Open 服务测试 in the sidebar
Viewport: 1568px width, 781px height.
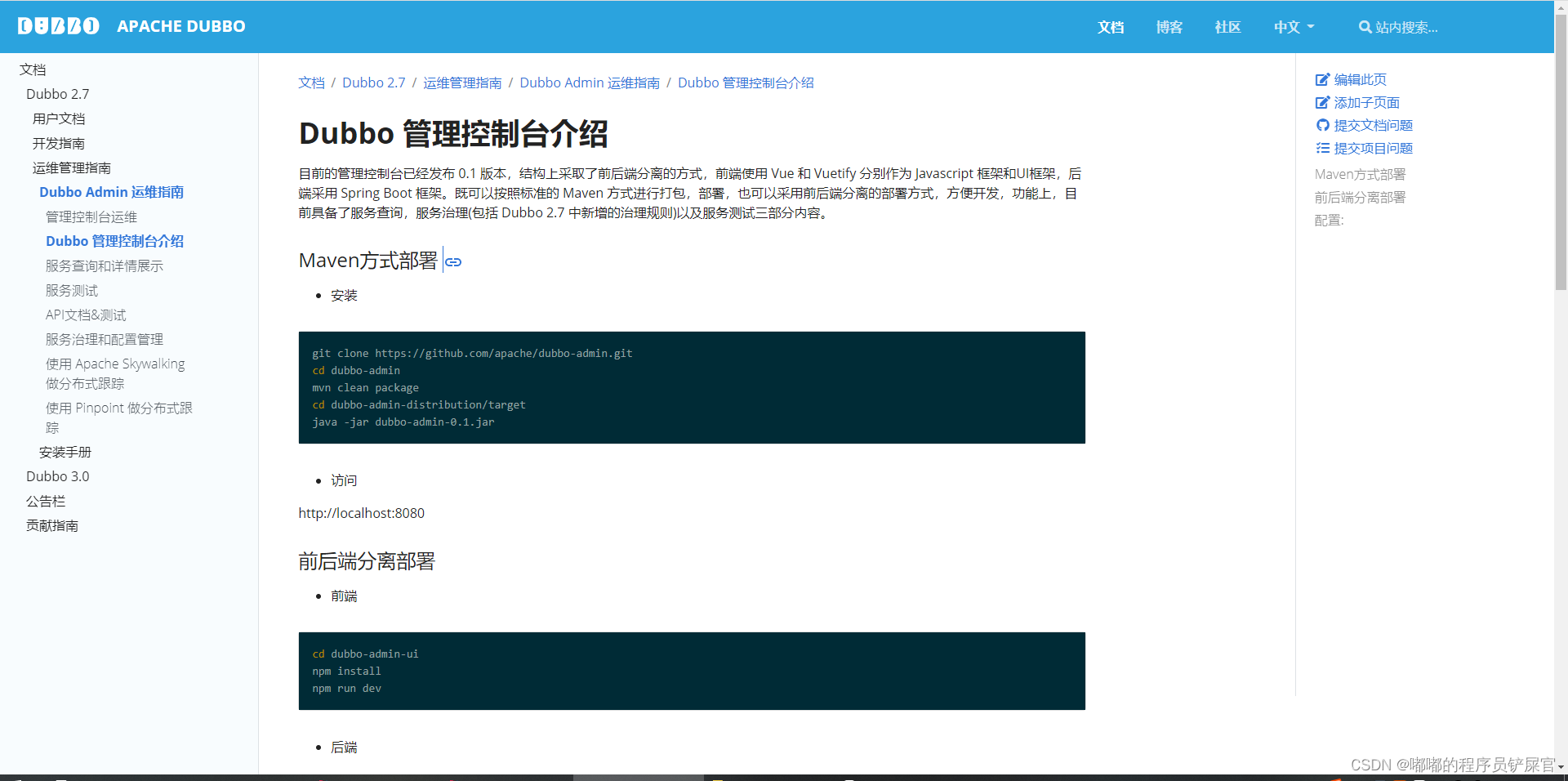tap(72, 290)
